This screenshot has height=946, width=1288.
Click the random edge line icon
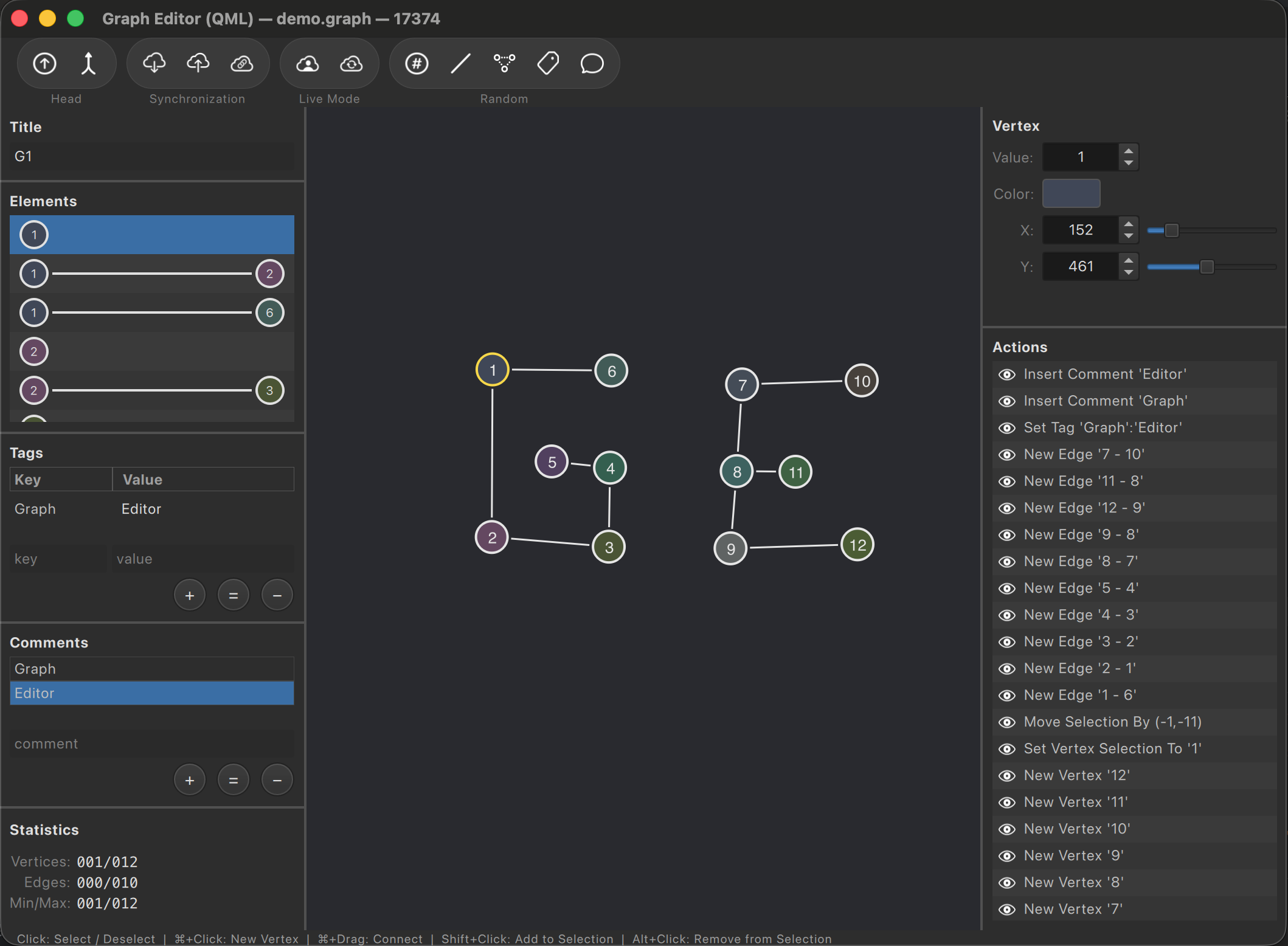coord(460,63)
